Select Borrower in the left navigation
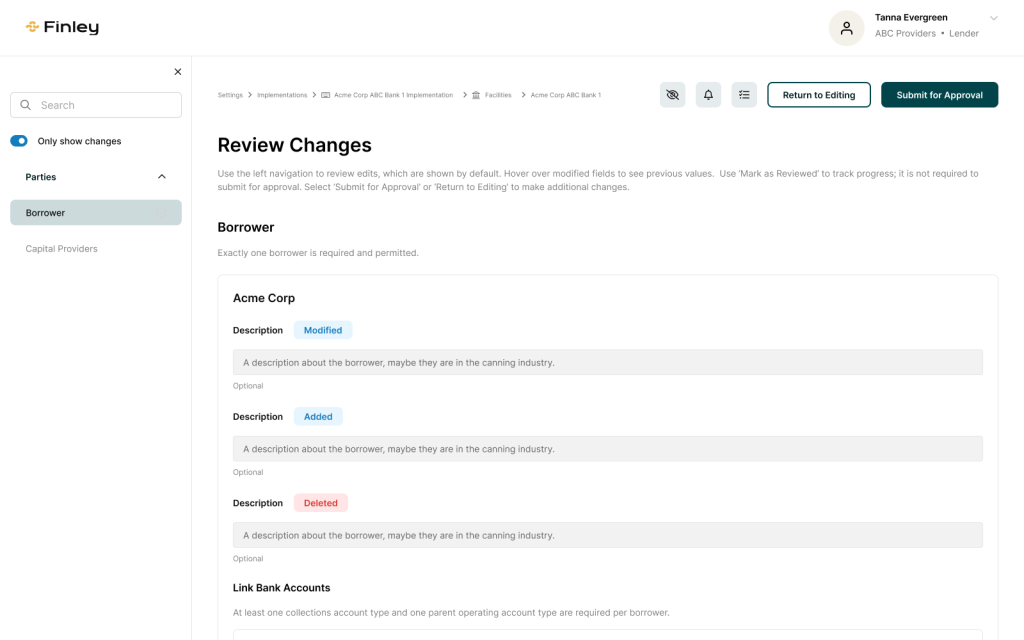This screenshot has width=1024, height=640. coord(46,213)
